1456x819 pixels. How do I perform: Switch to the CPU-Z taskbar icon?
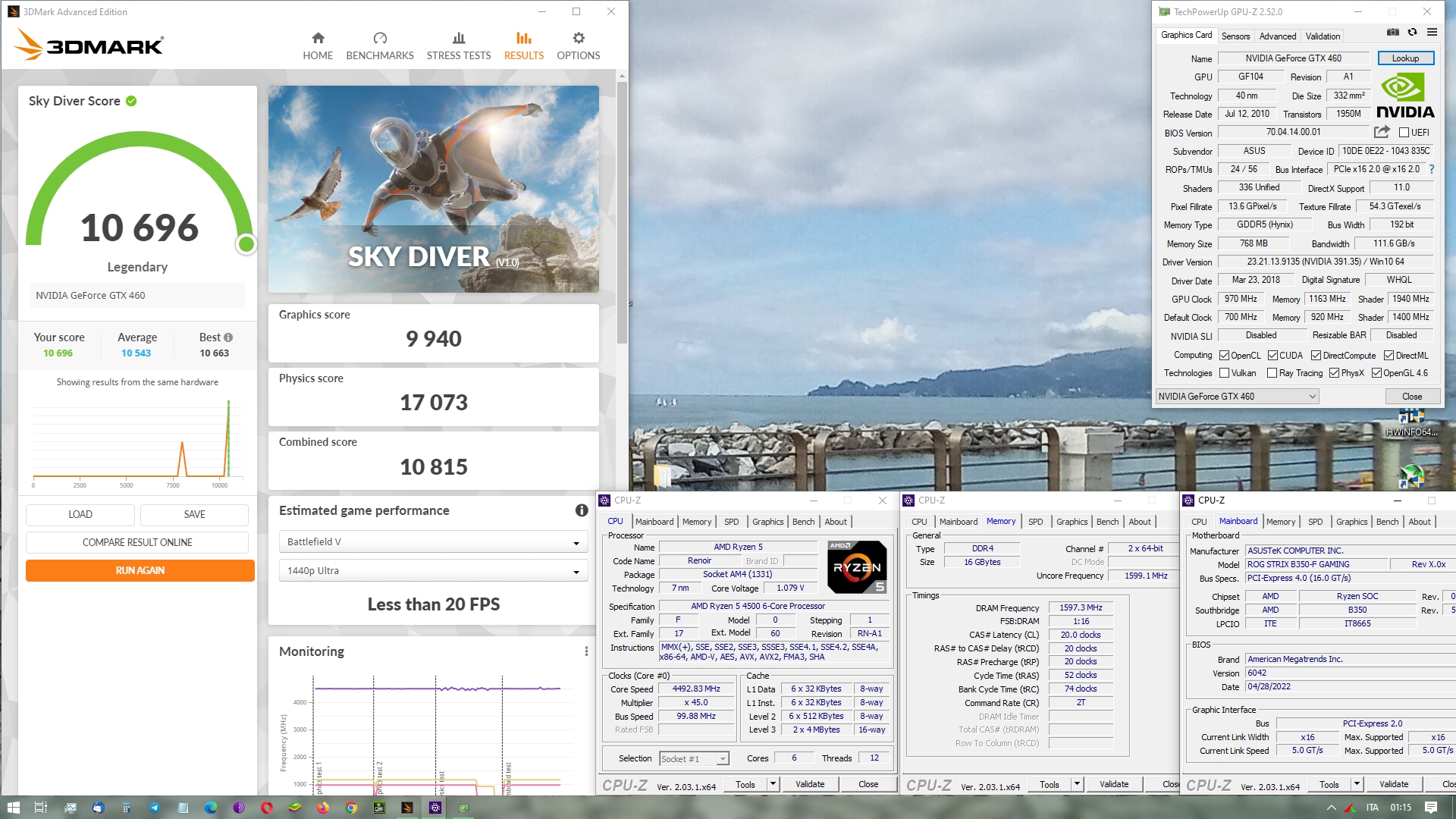(435, 808)
